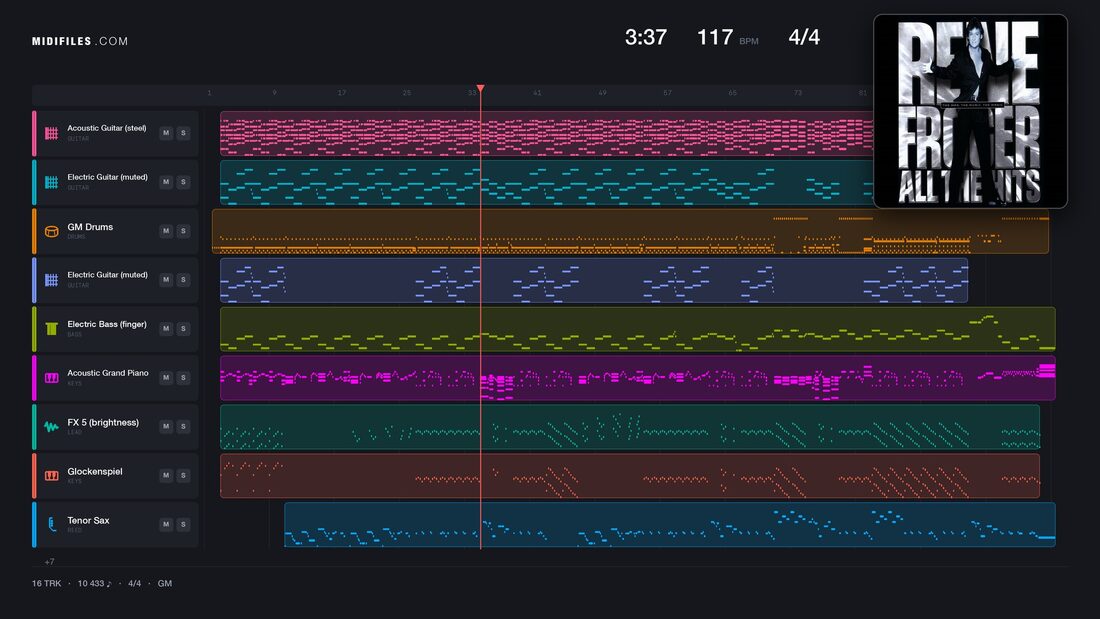Click the olive Electric Bass clip

(638, 328)
